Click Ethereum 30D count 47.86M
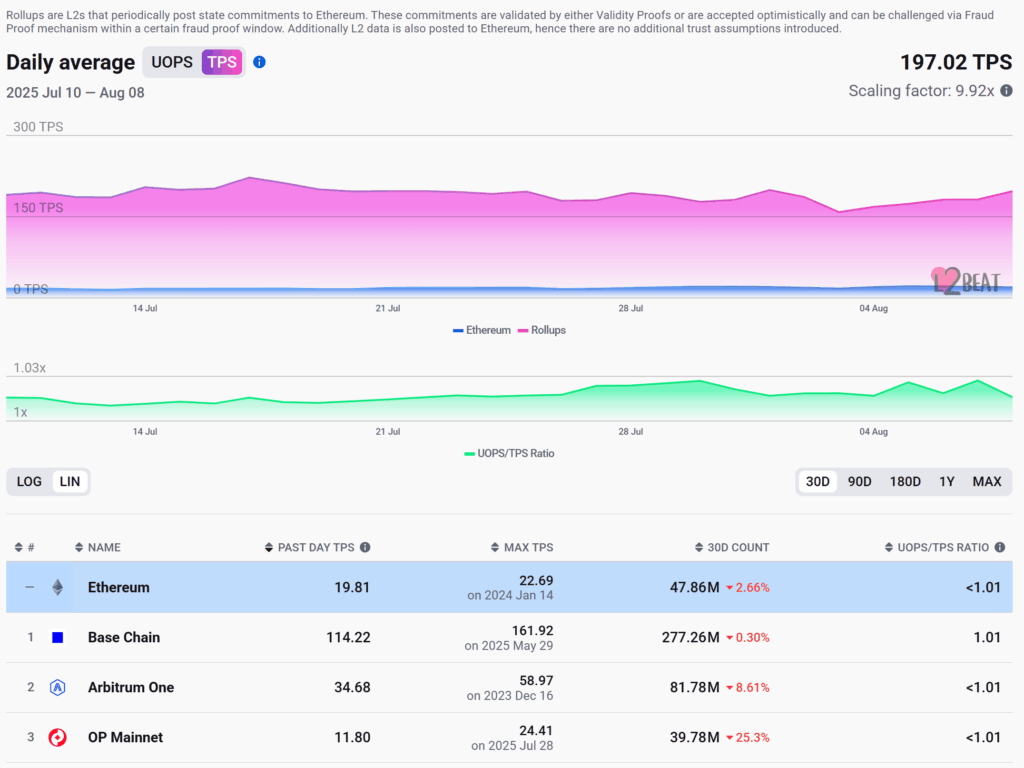Screen dimensions: 1024x768 click(x=695, y=587)
